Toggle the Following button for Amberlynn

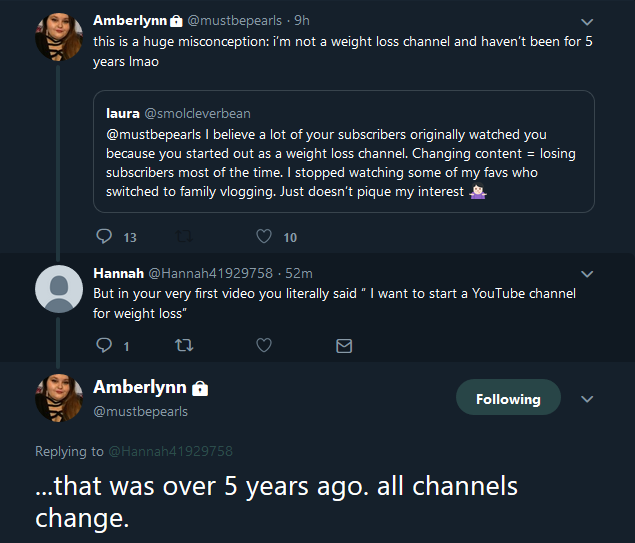(508, 397)
